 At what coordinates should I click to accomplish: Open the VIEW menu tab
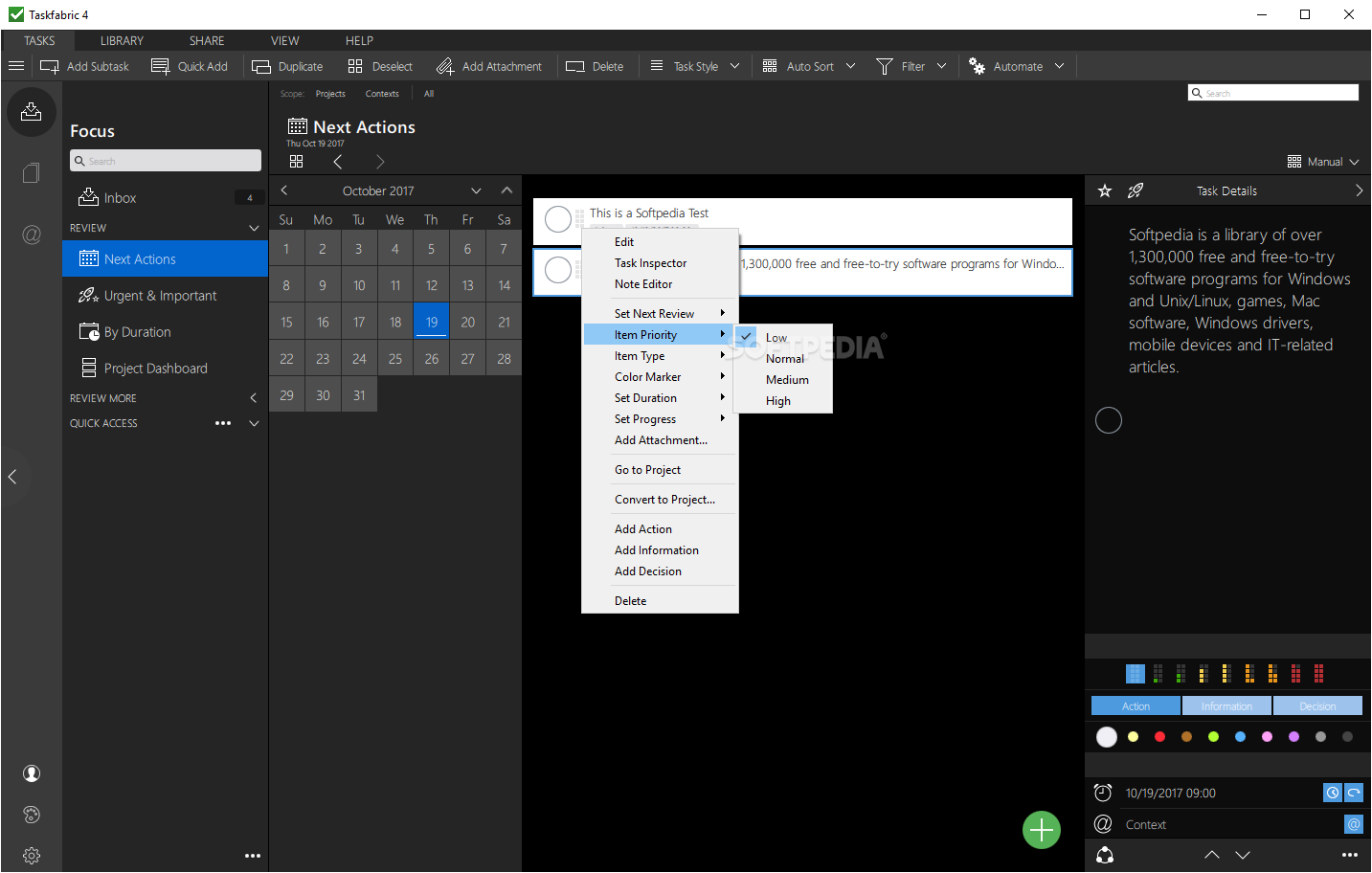pyautogui.click(x=285, y=40)
